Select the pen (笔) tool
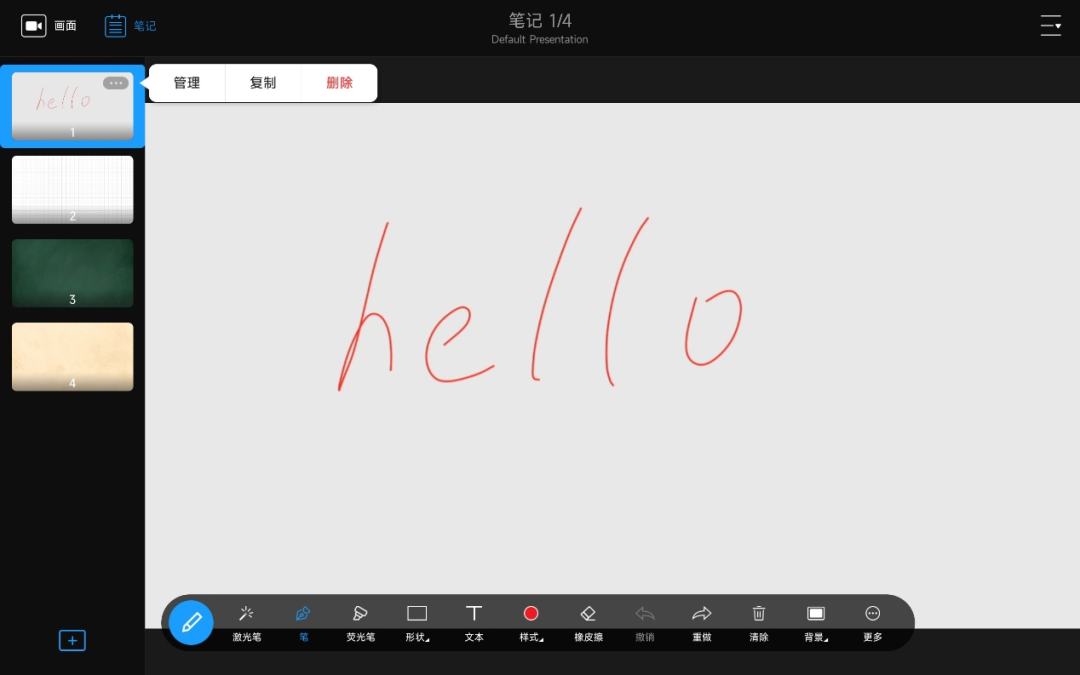1080x675 pixels. (303, 620)
